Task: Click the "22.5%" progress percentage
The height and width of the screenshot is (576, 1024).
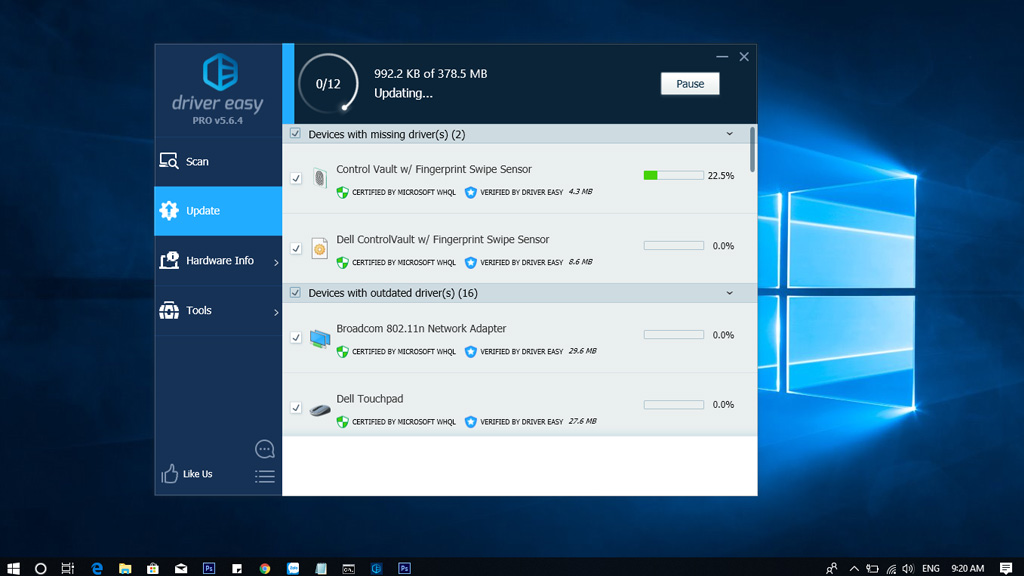Action: point(721,176)
